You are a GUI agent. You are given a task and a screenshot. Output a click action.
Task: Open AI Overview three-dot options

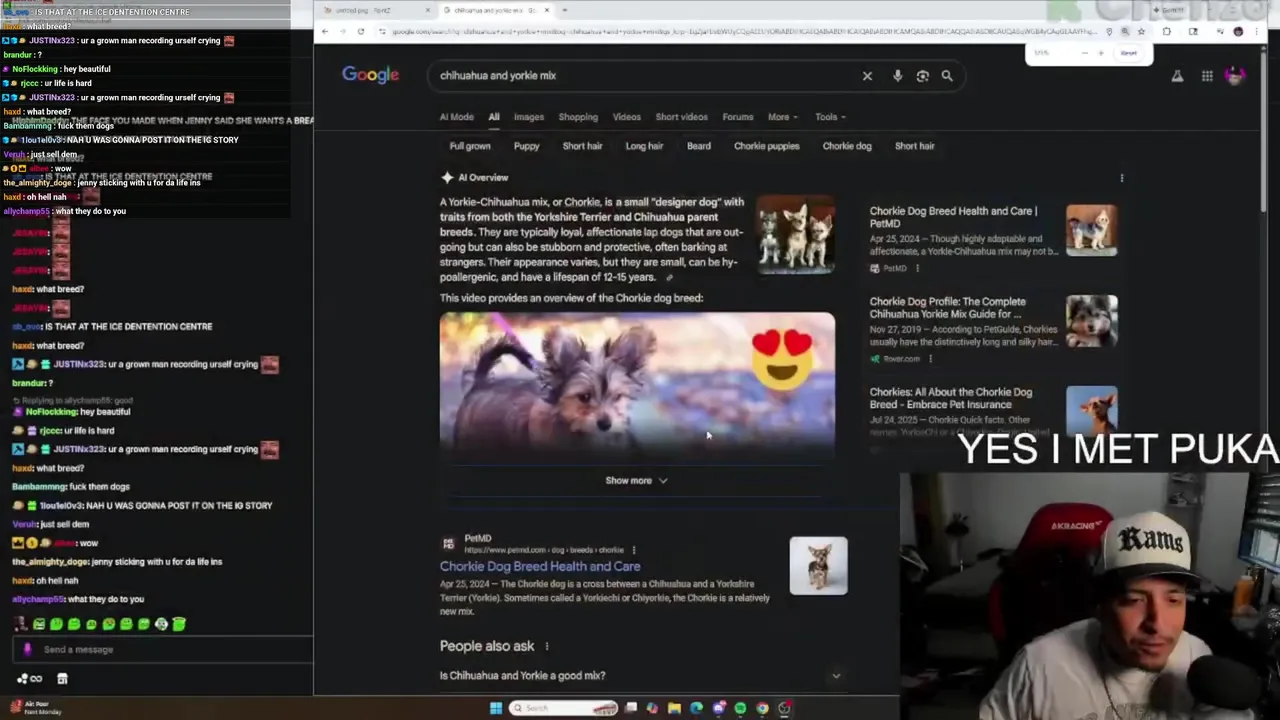pyautogui.click(x=1121, y=178)
